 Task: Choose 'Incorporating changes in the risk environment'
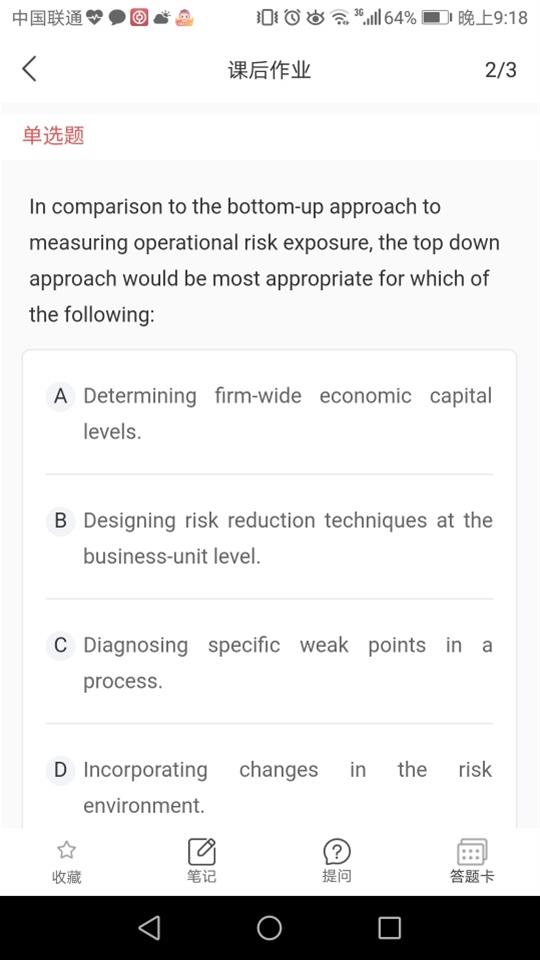tap(288, 787)
